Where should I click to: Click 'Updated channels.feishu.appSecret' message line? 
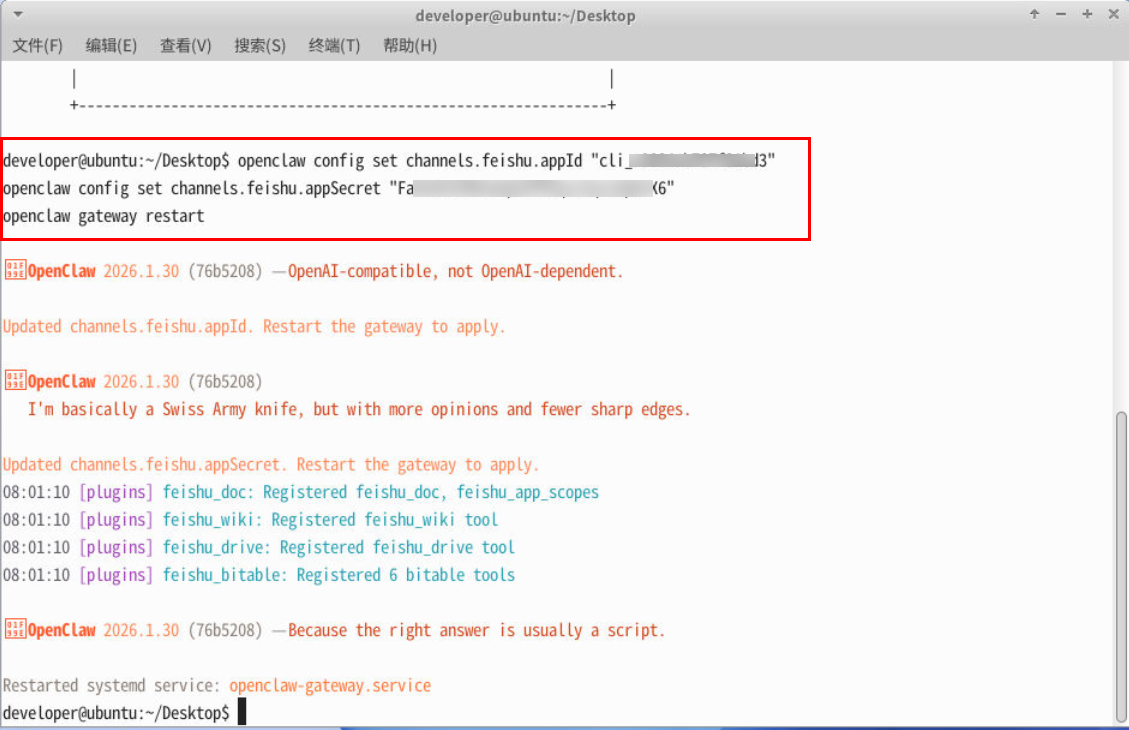pos(271,464)
